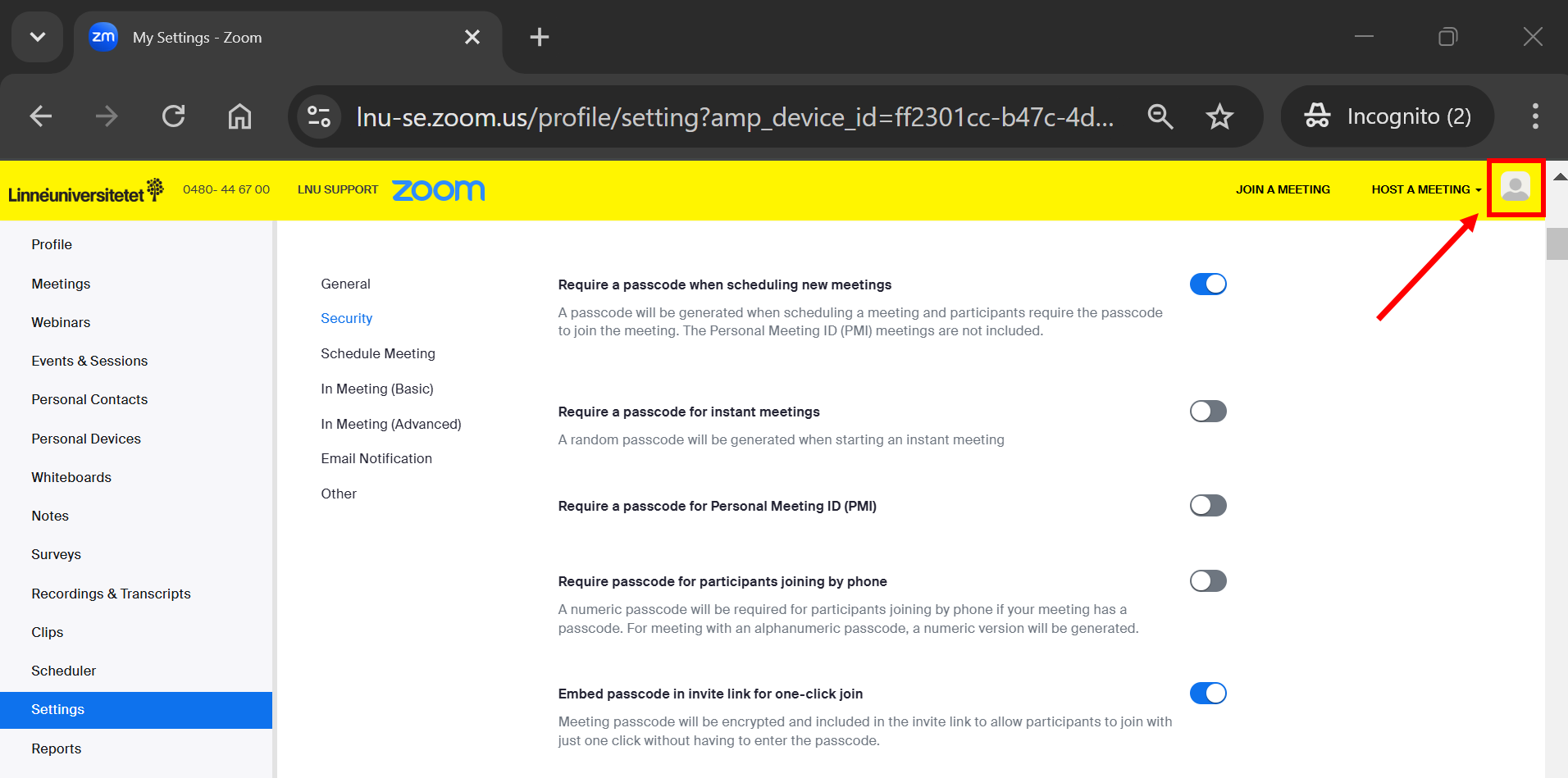Bookmark this page with the star icon
Viewport: 1568px width, 778px height.
pyautogui.click(x=1219, y=116)
